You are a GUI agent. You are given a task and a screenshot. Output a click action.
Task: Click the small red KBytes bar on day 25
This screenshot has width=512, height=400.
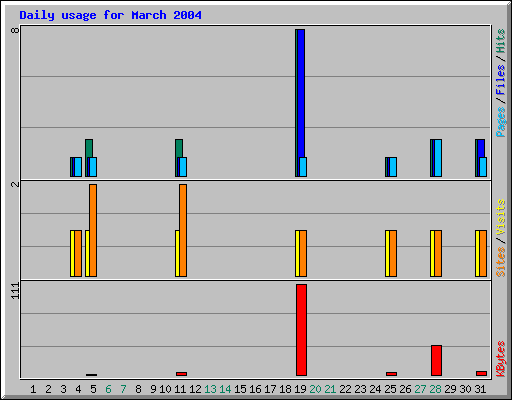pyautogui.click(x=391, y=374)
